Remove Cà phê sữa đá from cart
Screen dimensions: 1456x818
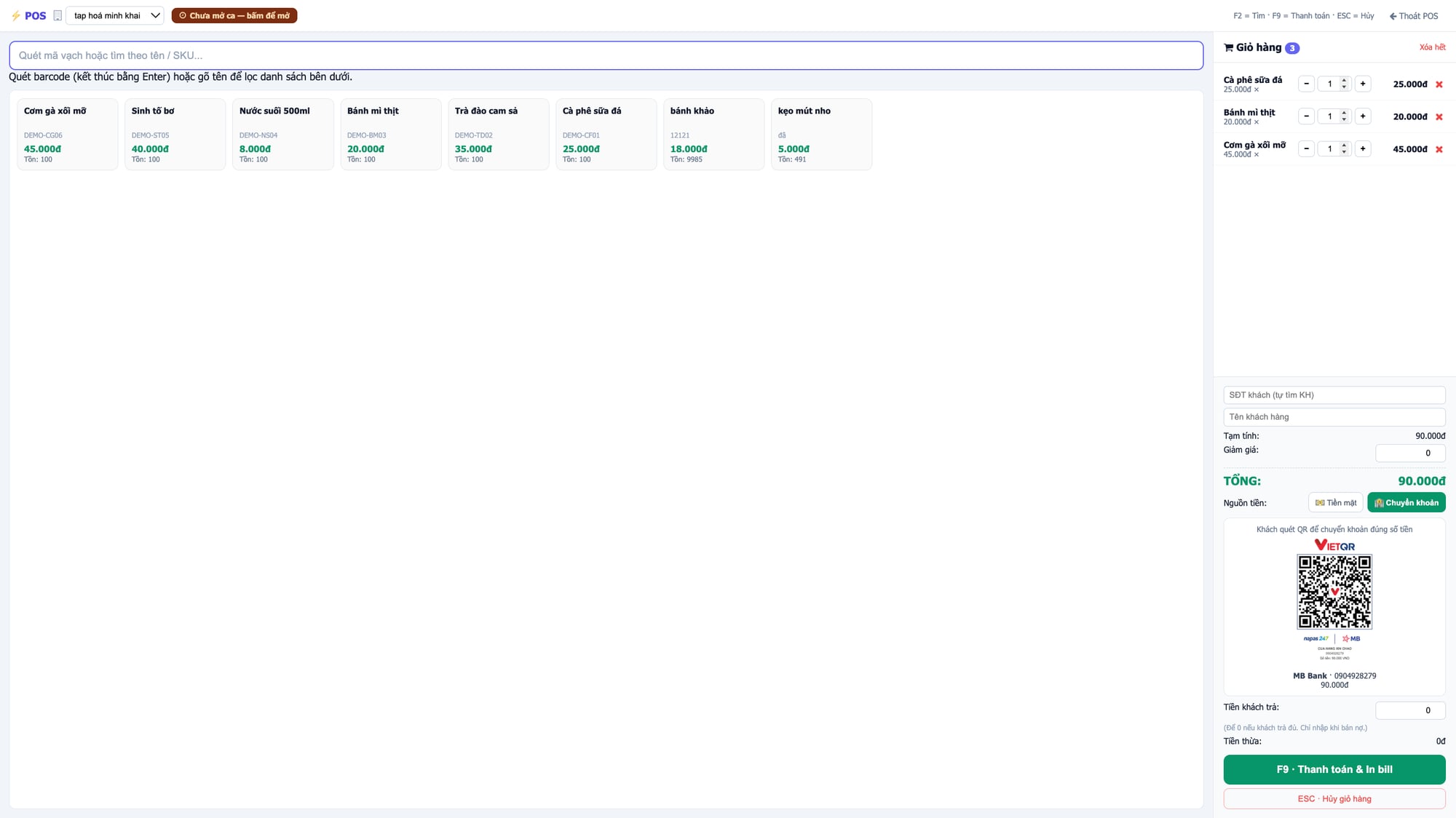click(1439, 84)
